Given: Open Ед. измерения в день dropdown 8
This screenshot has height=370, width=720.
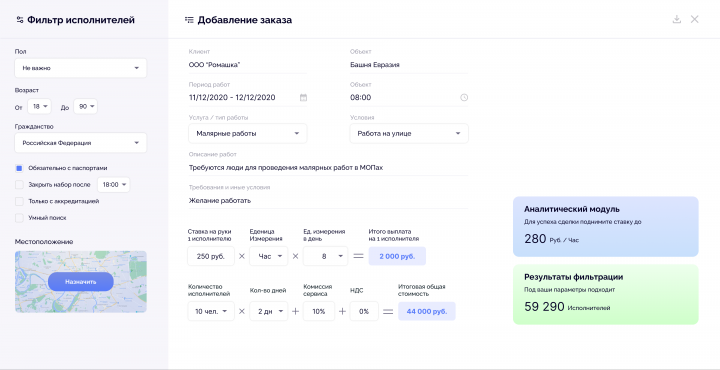Looking at the screenshot, I should [326, 256].
